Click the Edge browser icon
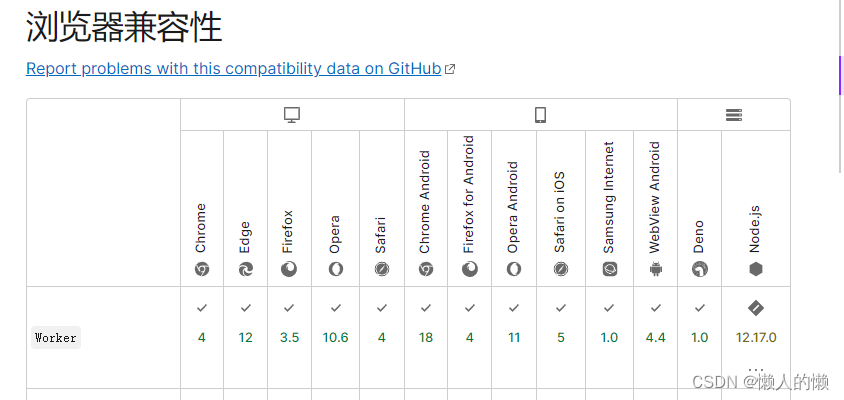Image resolution: width=844 pixels, height=400 pixels. pyautogui.click(x=246, y=269)
